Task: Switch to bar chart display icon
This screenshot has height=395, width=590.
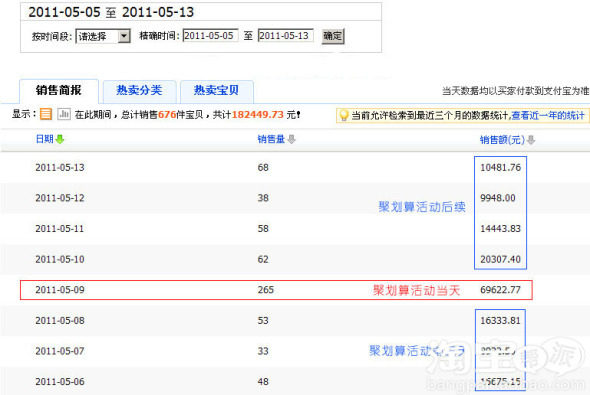Action: tap(64, 114)
